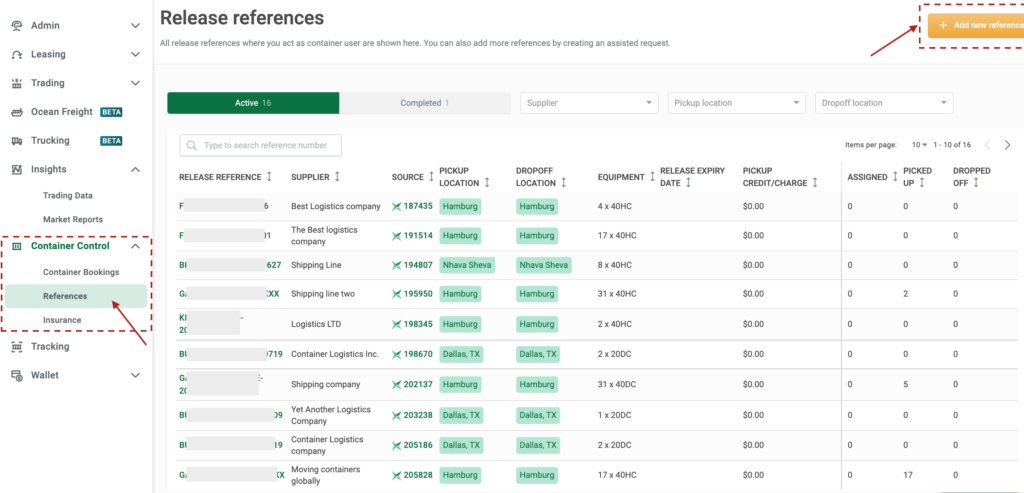This screenshot has width=1024, height=493.
Task: Click the reference number search field
Action: [x=260, y=146]
